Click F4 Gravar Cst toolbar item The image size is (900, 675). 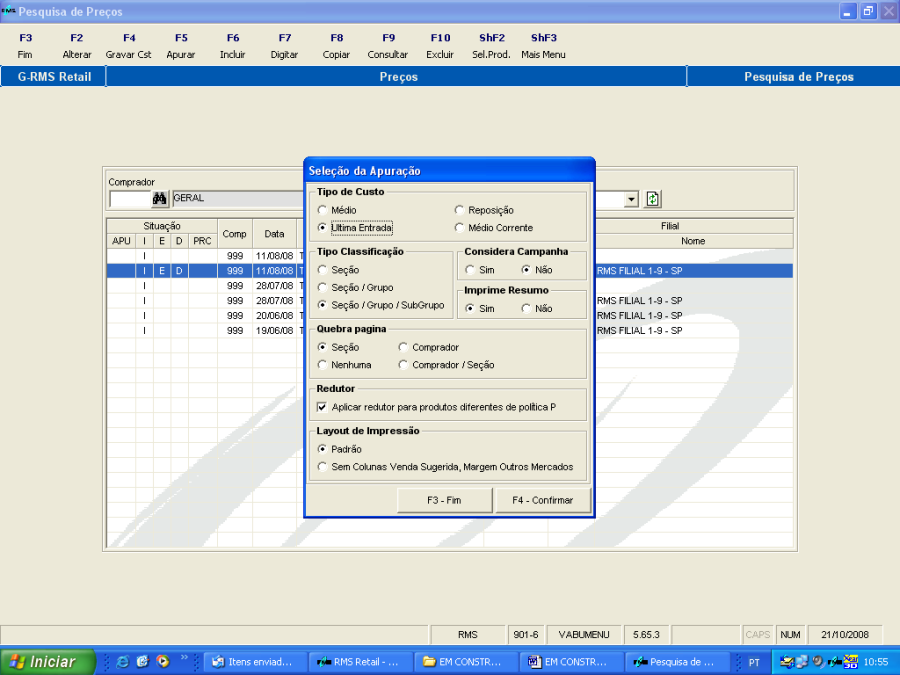(129, 46)
